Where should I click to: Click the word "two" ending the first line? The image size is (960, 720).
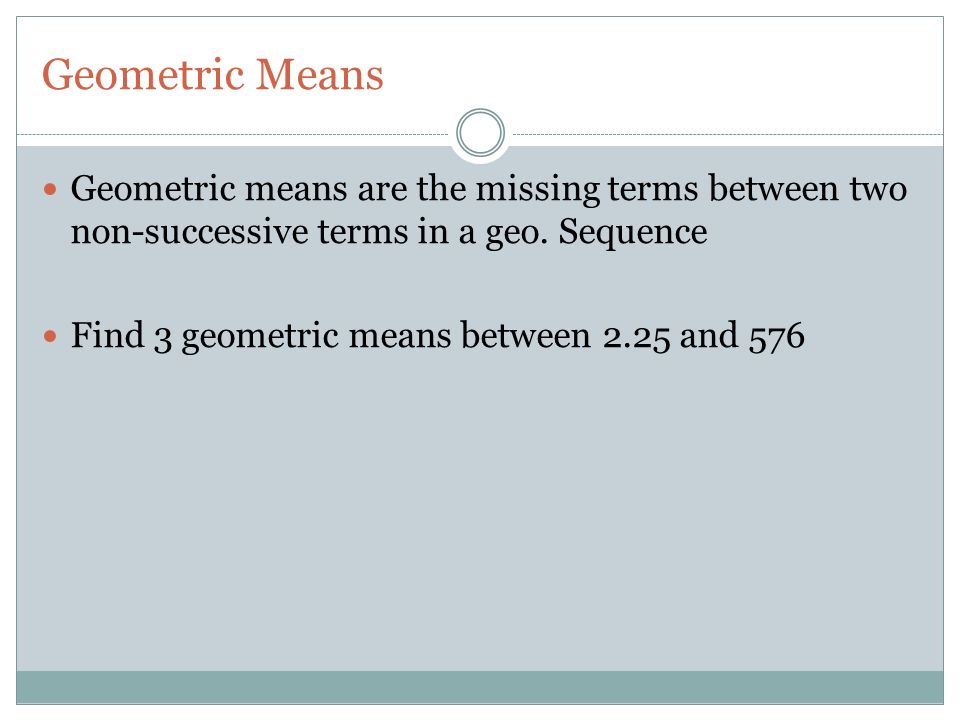pos(878,188)
